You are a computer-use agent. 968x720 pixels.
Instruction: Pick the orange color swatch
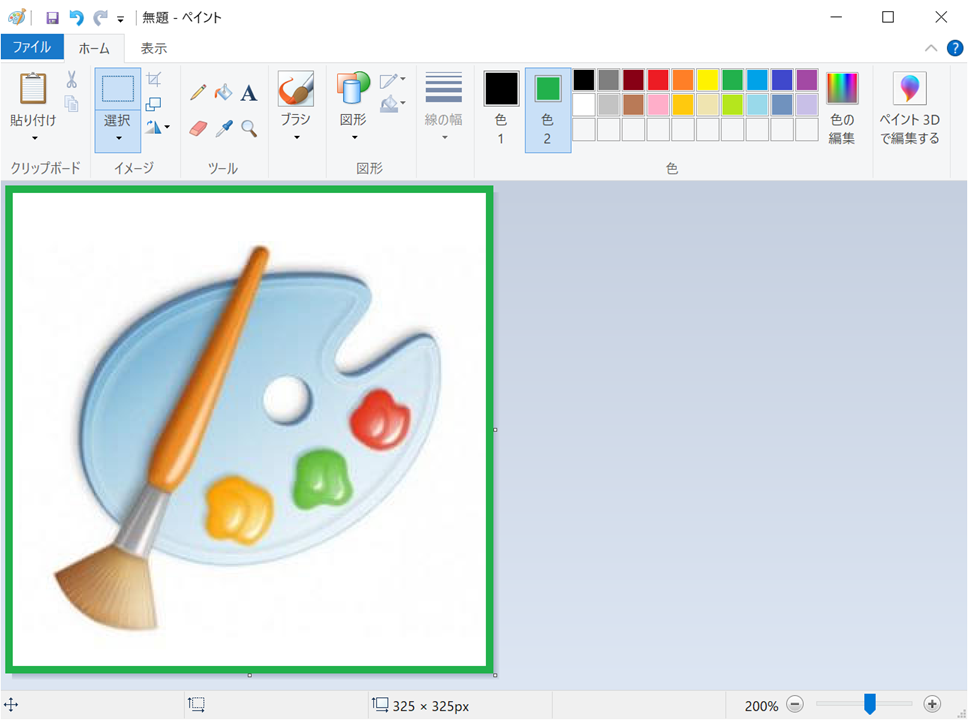[683, 80]
